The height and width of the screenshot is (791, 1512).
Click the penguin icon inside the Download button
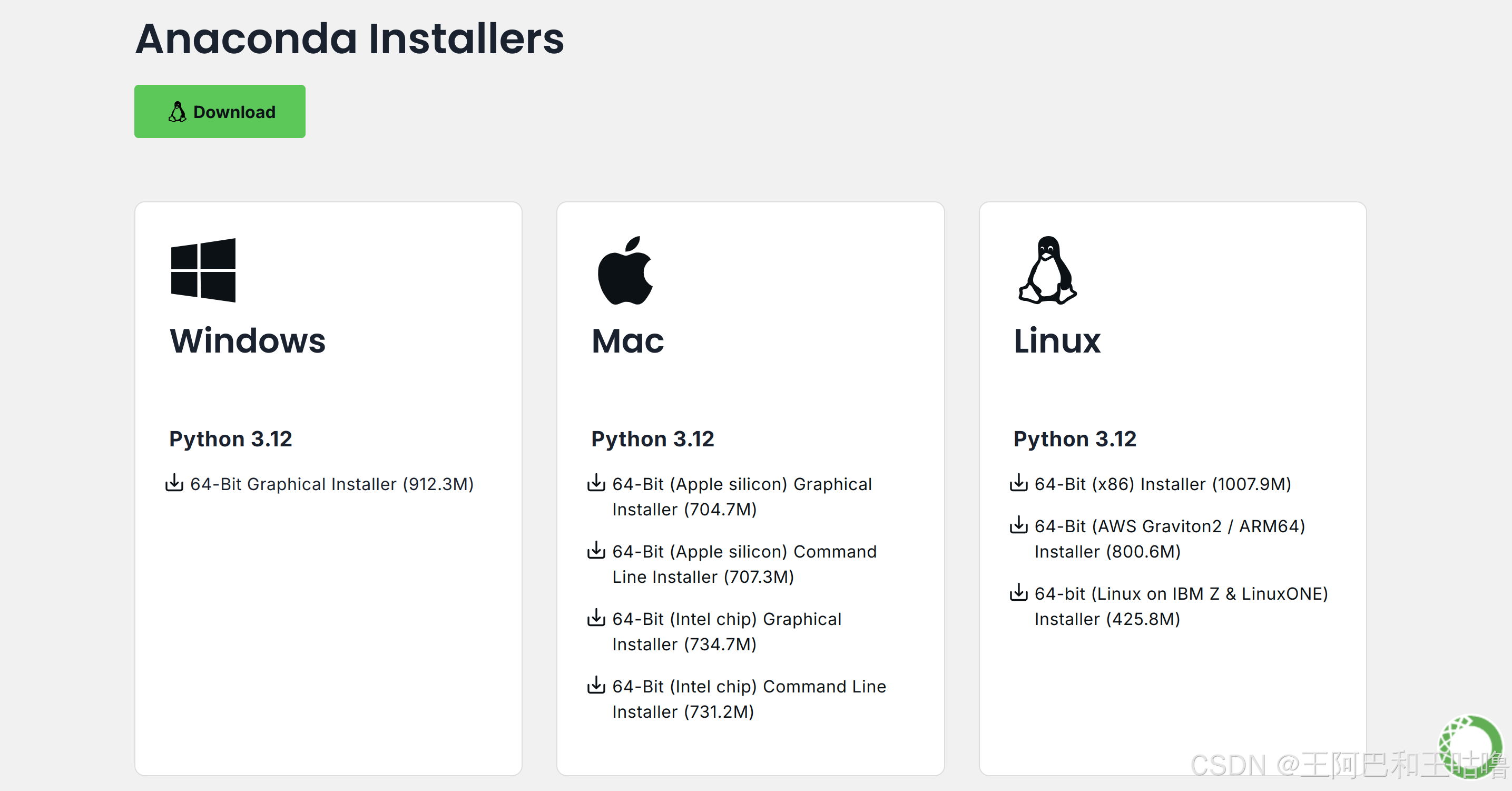178,111
